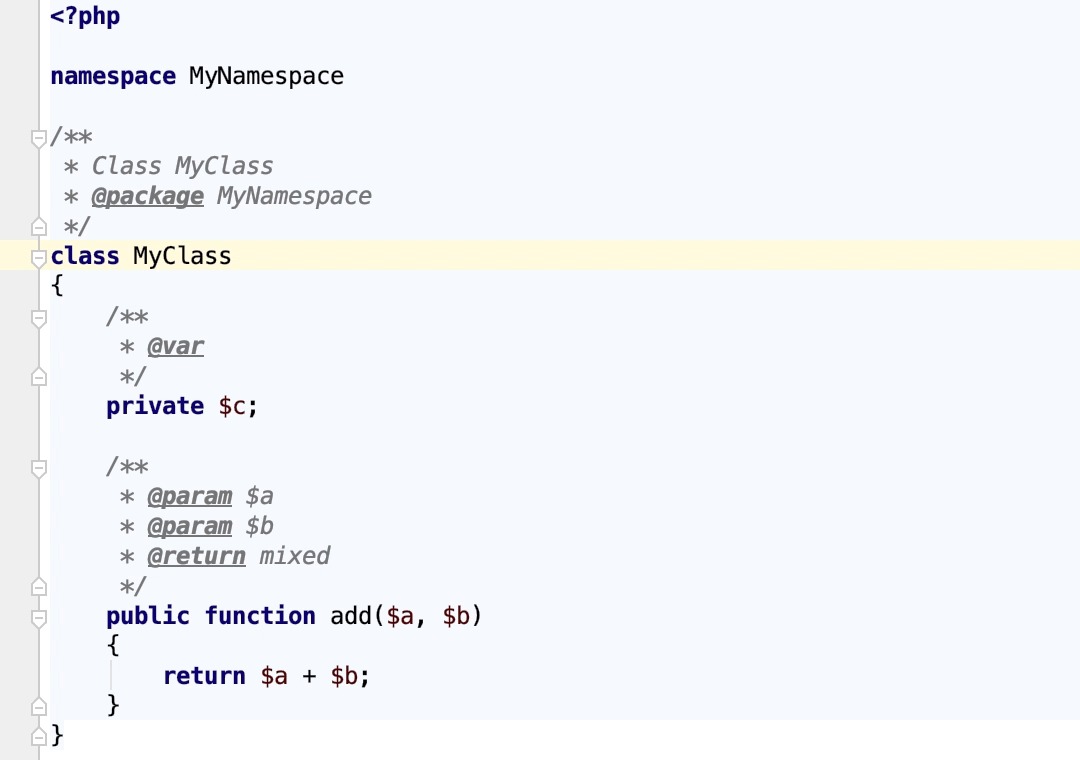
Task: Collapse the add function body fold region
Action: pyautogui.click(x=38, y=617)
